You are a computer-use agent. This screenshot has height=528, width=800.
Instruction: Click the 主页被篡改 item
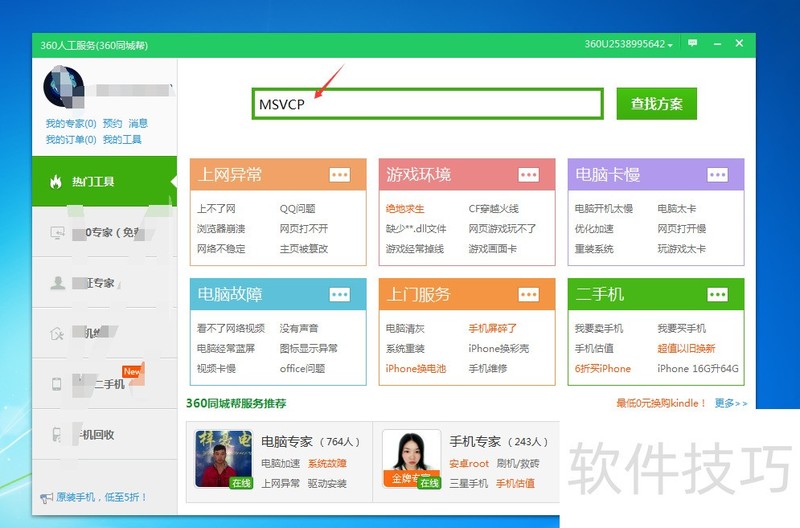[x=304, y=249]
